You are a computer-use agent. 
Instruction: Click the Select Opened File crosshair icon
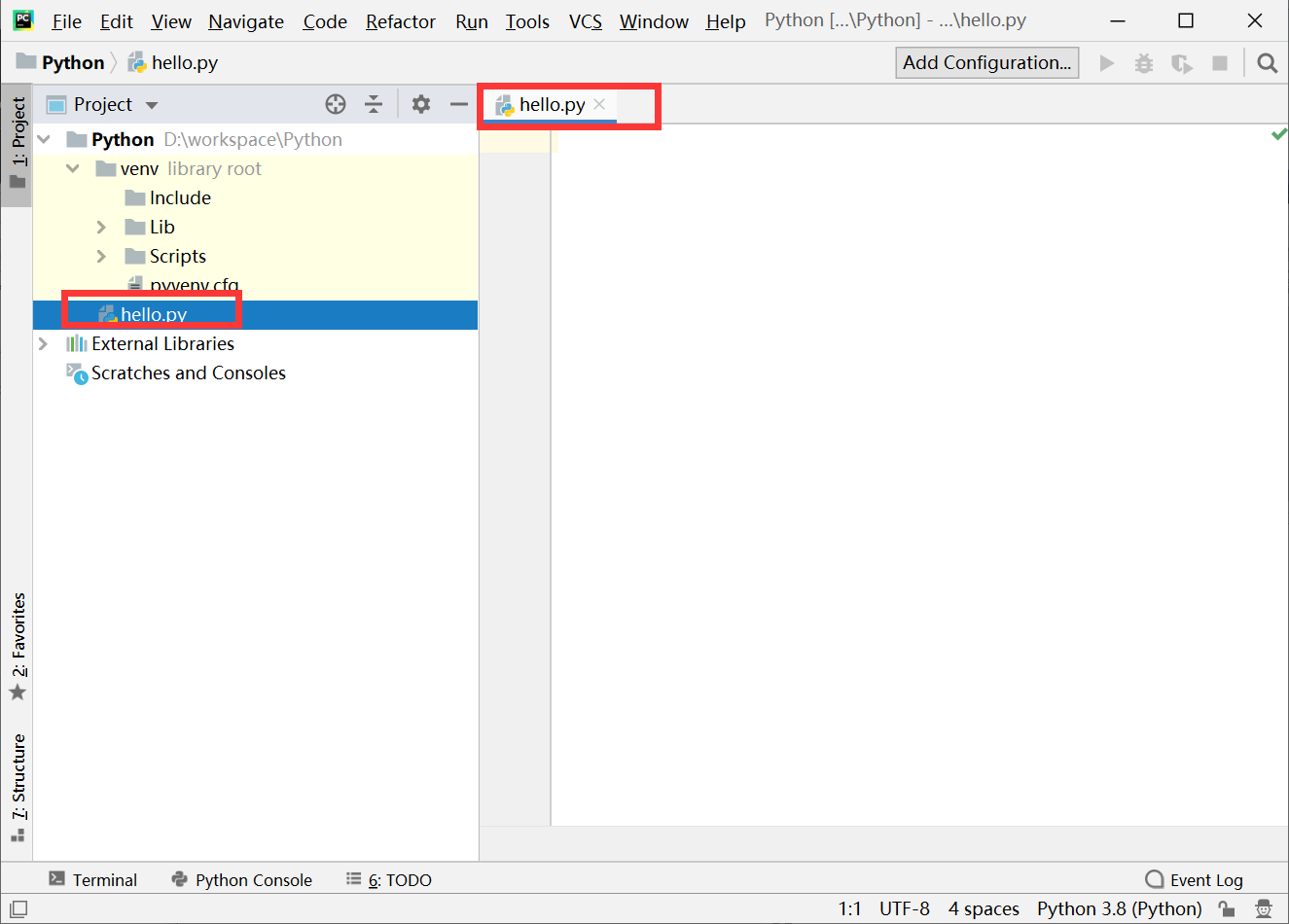click(x=335, y=104)
